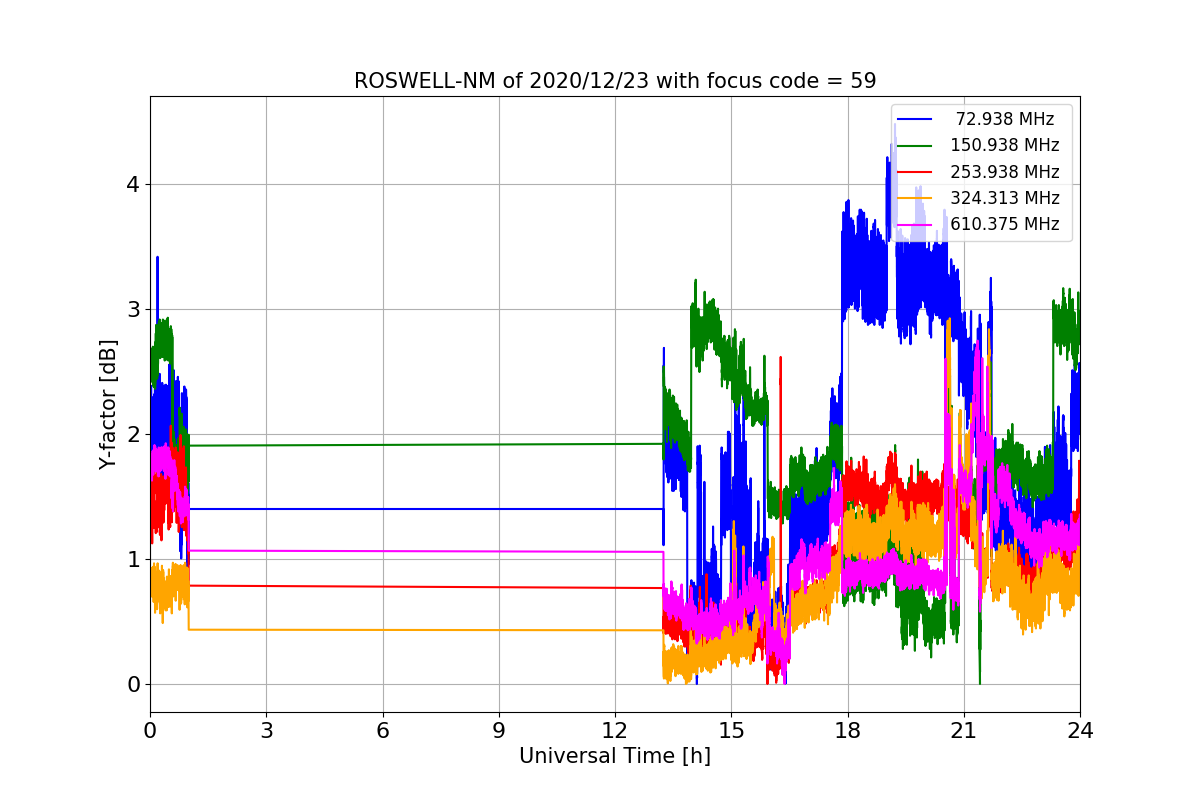
Task: Click the flat red line near 0.8 dB
Action: point(425,587)
